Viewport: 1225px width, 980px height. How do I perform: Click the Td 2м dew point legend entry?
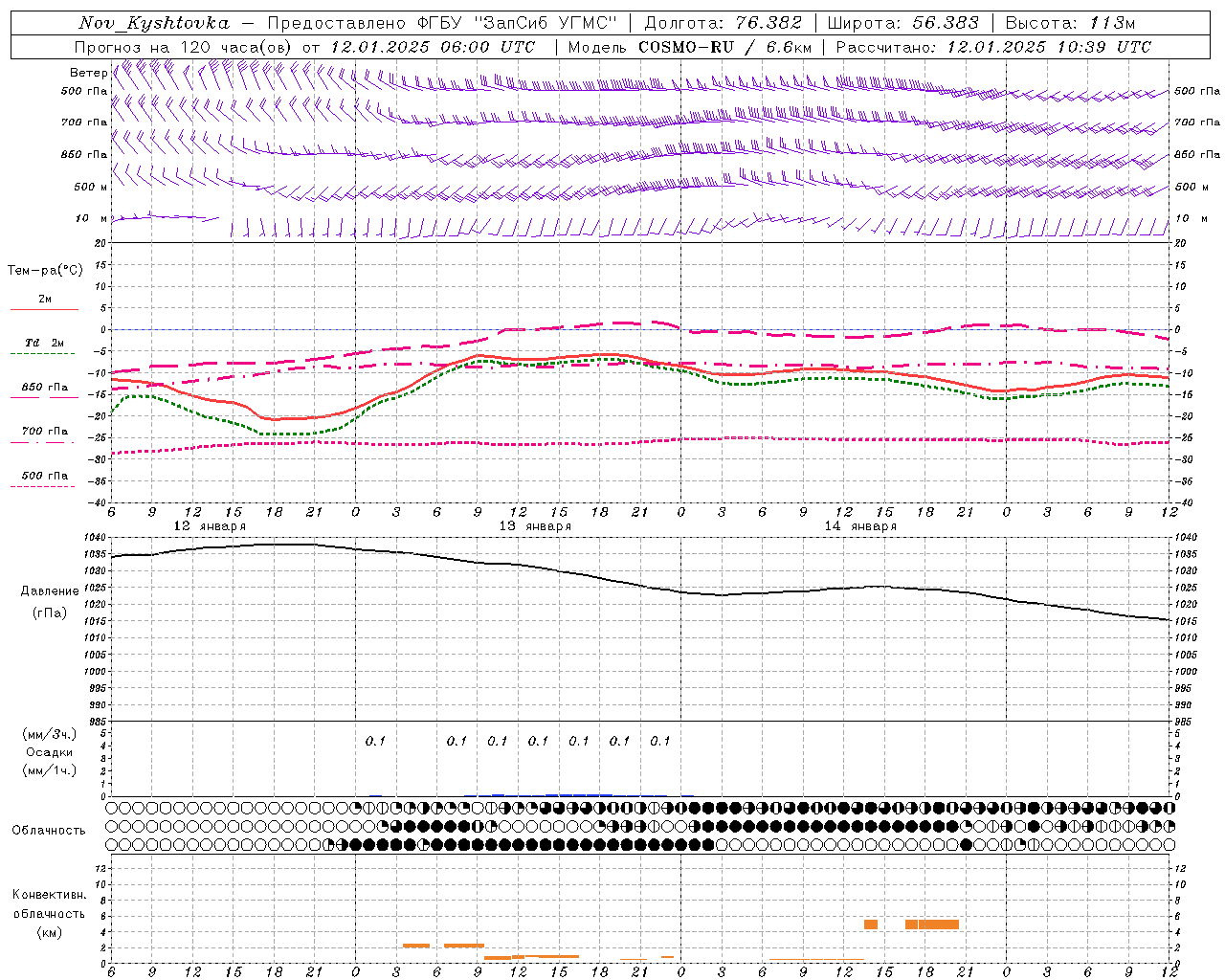point(44,343)
